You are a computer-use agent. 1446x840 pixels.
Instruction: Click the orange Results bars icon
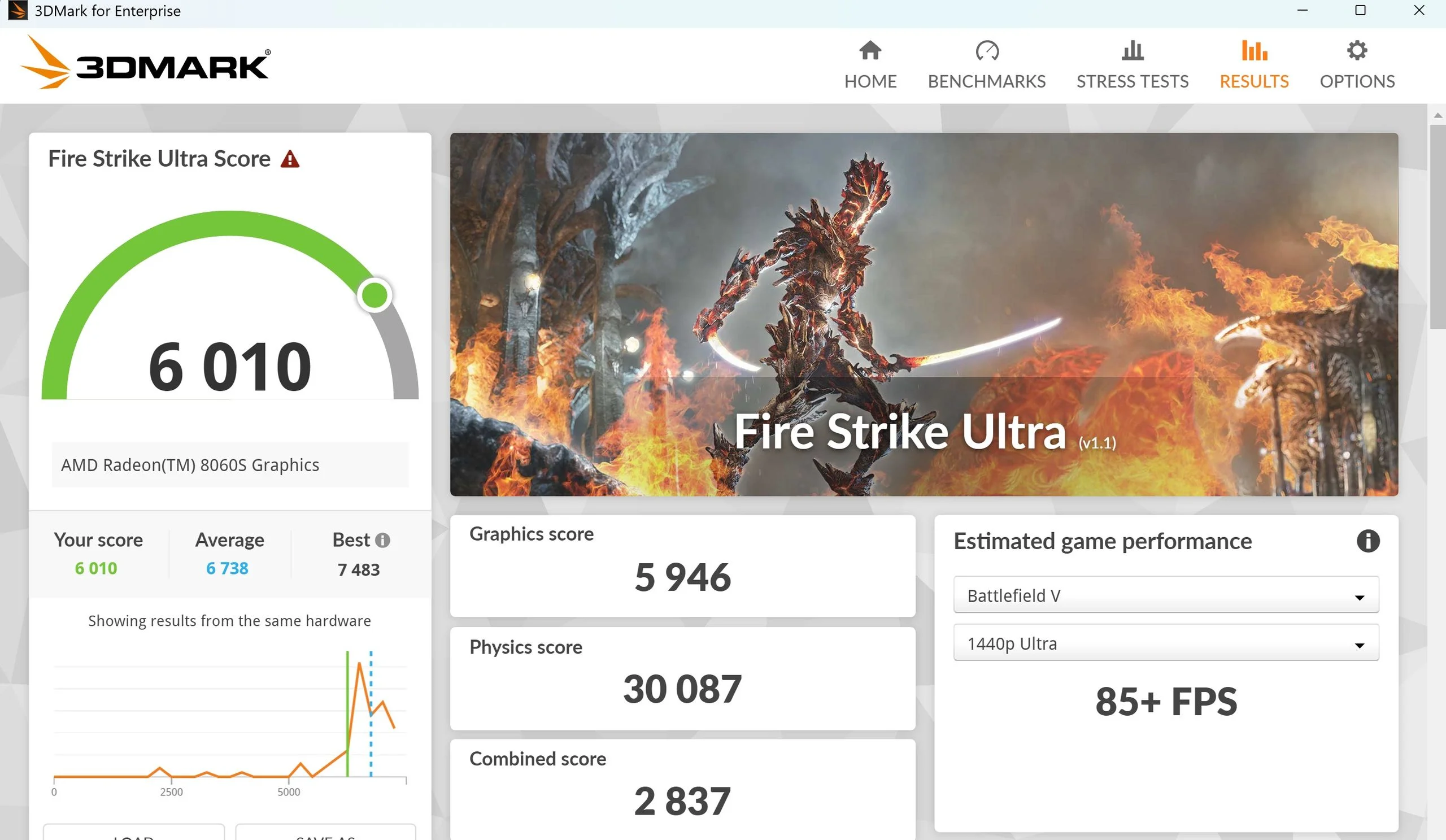click(x=1254, y=50)
